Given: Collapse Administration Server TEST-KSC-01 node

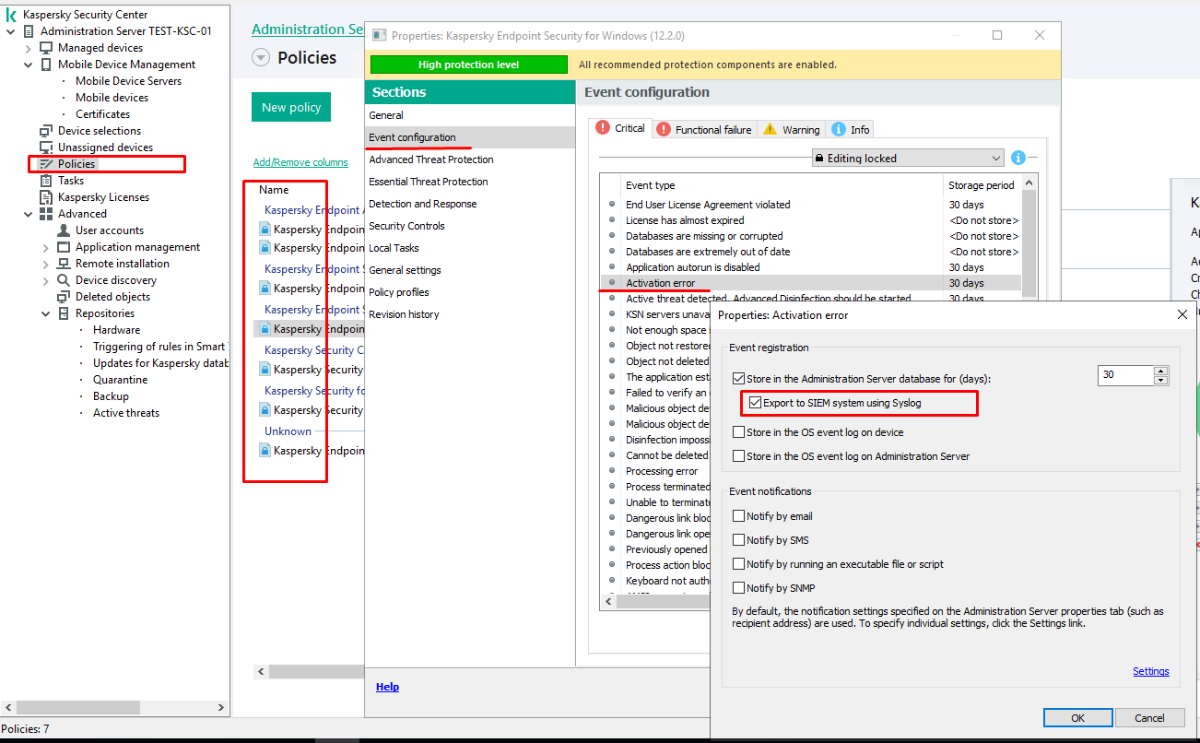Looking at the screenshot, I should pos(10,31).
